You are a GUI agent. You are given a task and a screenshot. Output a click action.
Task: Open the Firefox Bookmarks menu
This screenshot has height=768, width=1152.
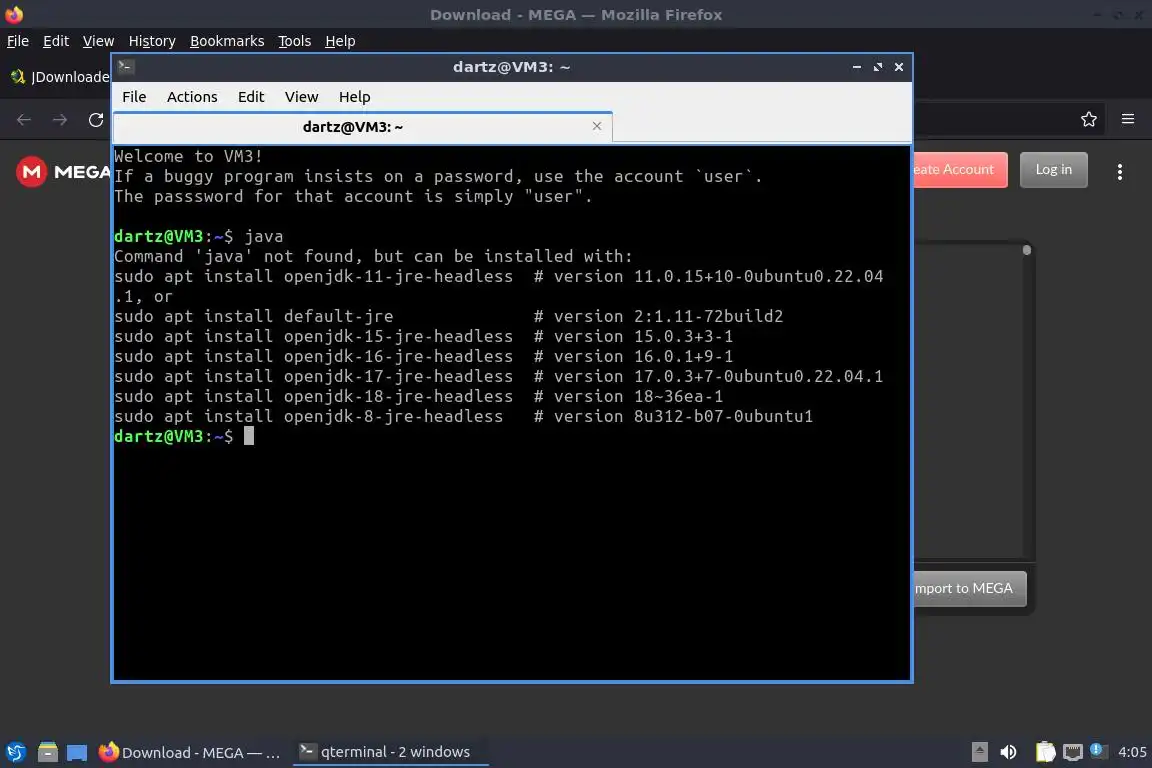[x=227, y=41]
